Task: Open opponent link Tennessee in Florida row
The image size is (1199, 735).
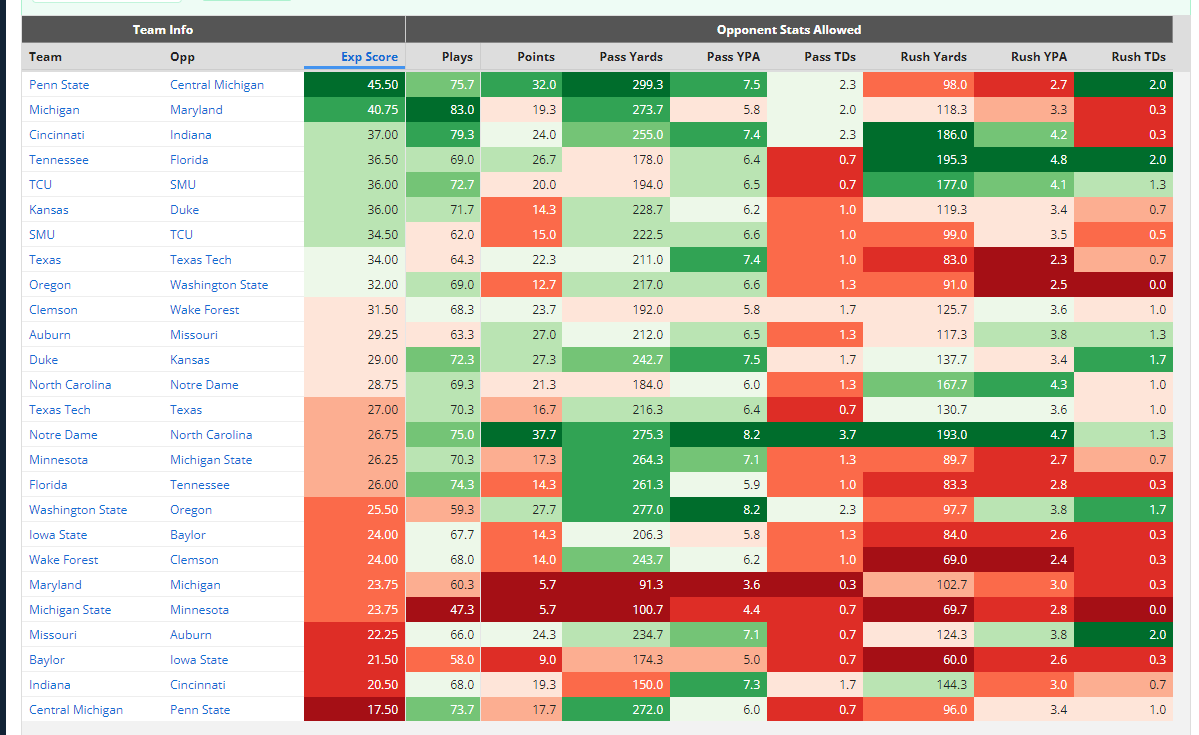Action: coord(200,485)
